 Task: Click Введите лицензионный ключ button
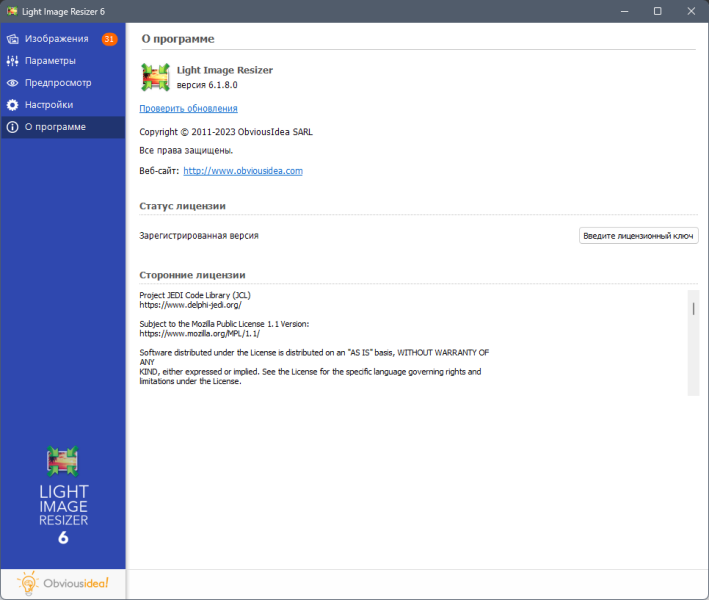coord(638,236)
